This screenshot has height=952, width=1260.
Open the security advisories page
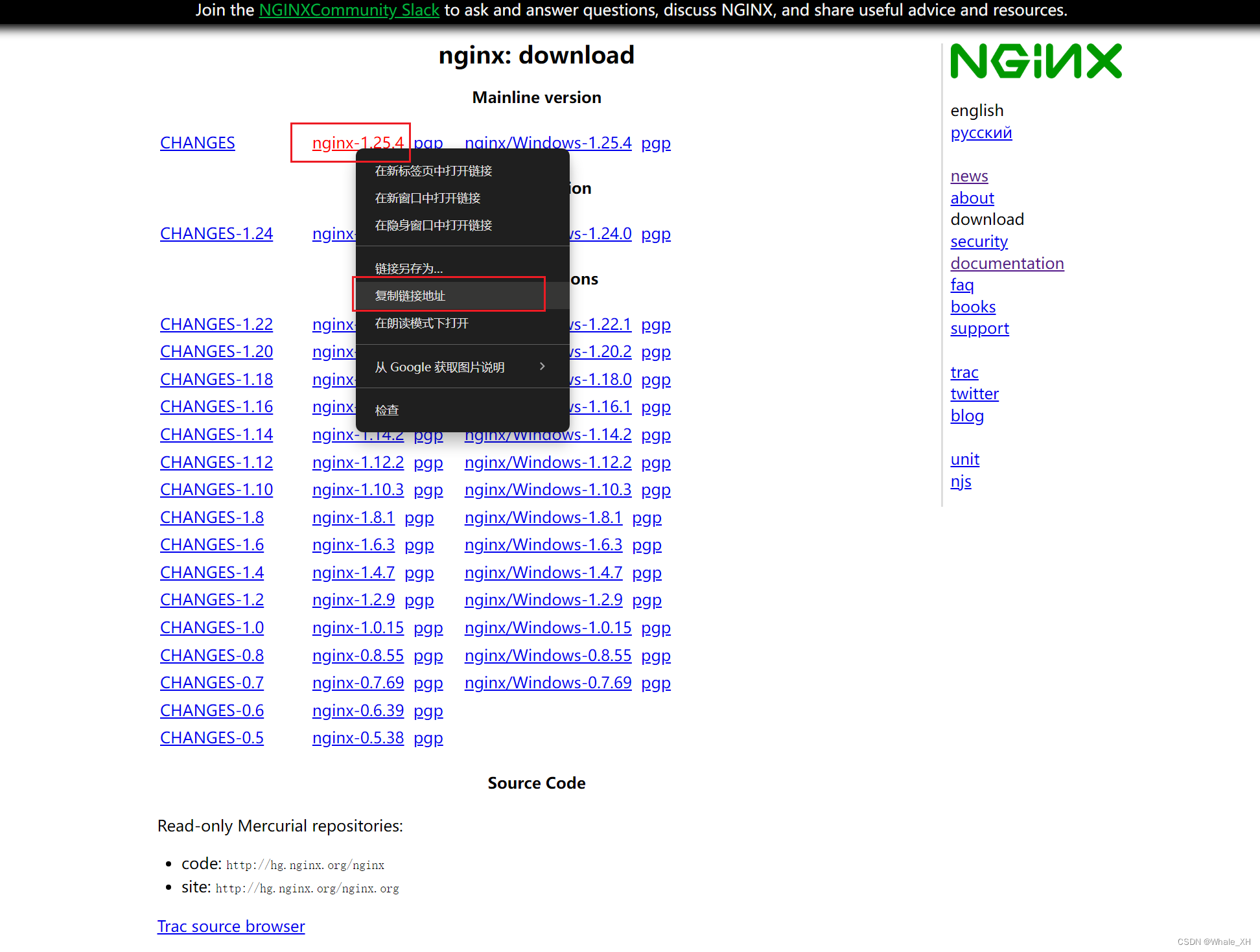click(x=979, y=241)
